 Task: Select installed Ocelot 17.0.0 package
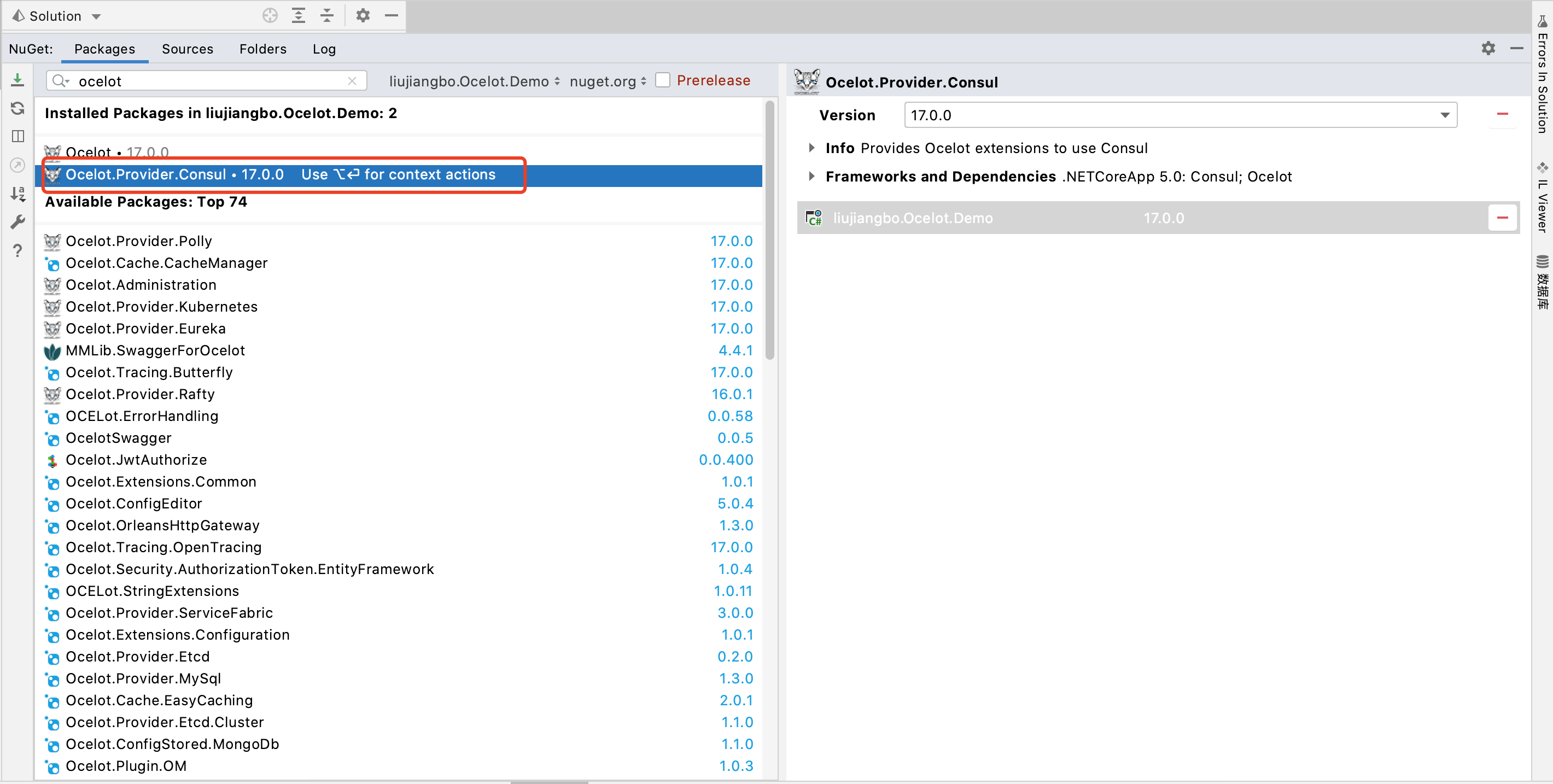tap(399, 153)
